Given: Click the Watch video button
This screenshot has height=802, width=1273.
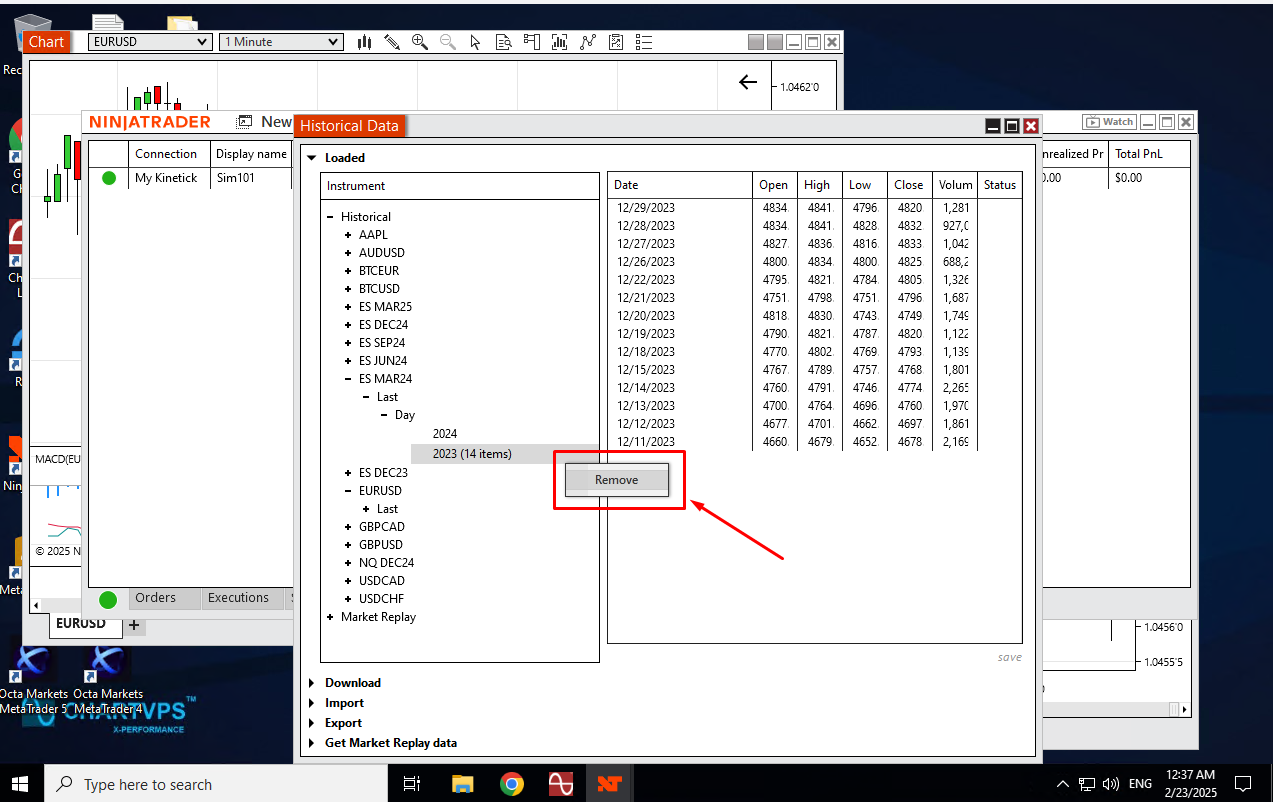Looking at the screenshot, I should tap(1109, 122).
